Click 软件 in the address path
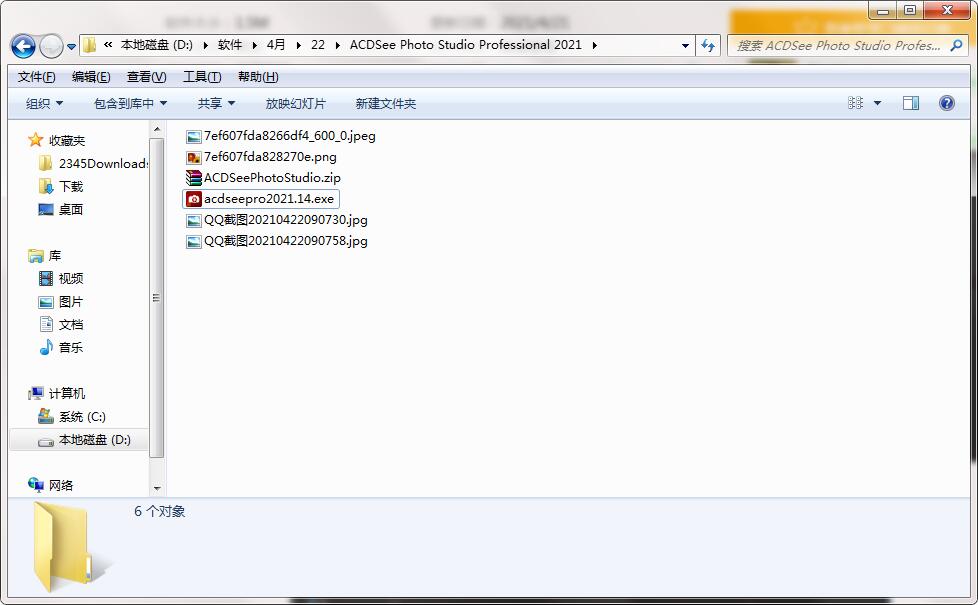The width and height of the screenshot is (978, 605). [x=230, y=45]
